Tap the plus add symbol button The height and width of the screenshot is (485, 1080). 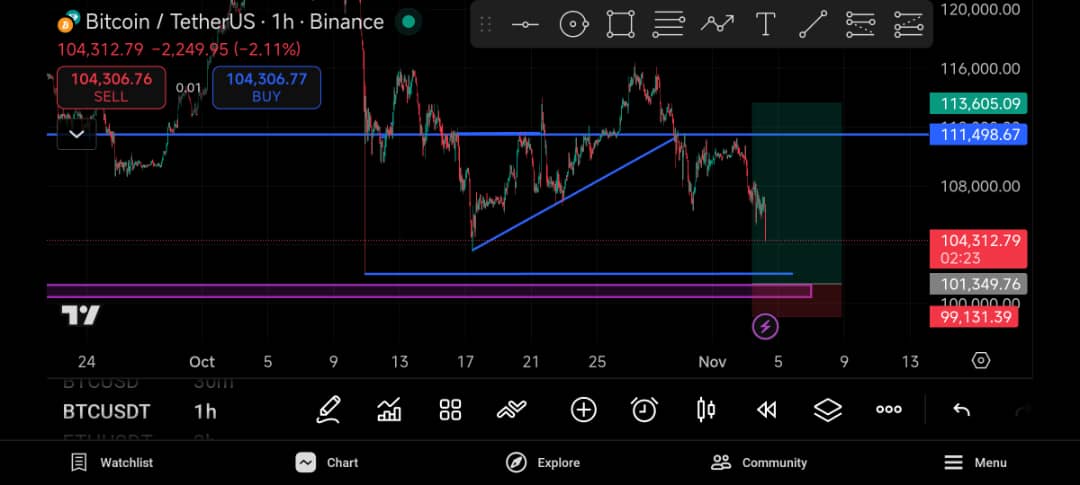pyautogui.click(x=583, y=410)
